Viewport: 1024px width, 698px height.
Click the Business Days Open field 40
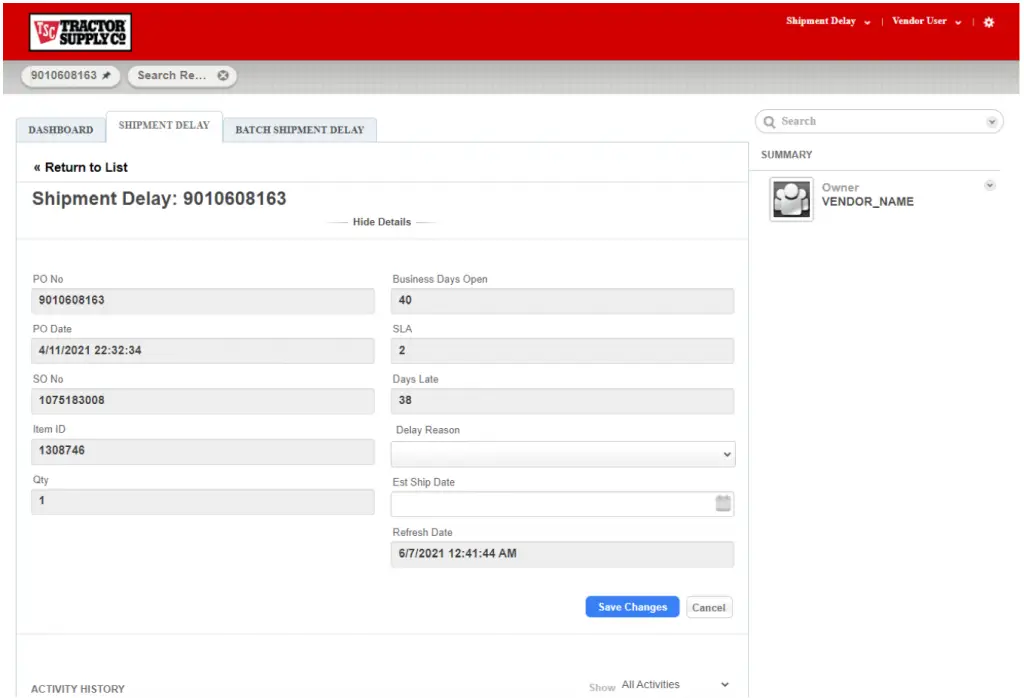click(x=563, y=301)
